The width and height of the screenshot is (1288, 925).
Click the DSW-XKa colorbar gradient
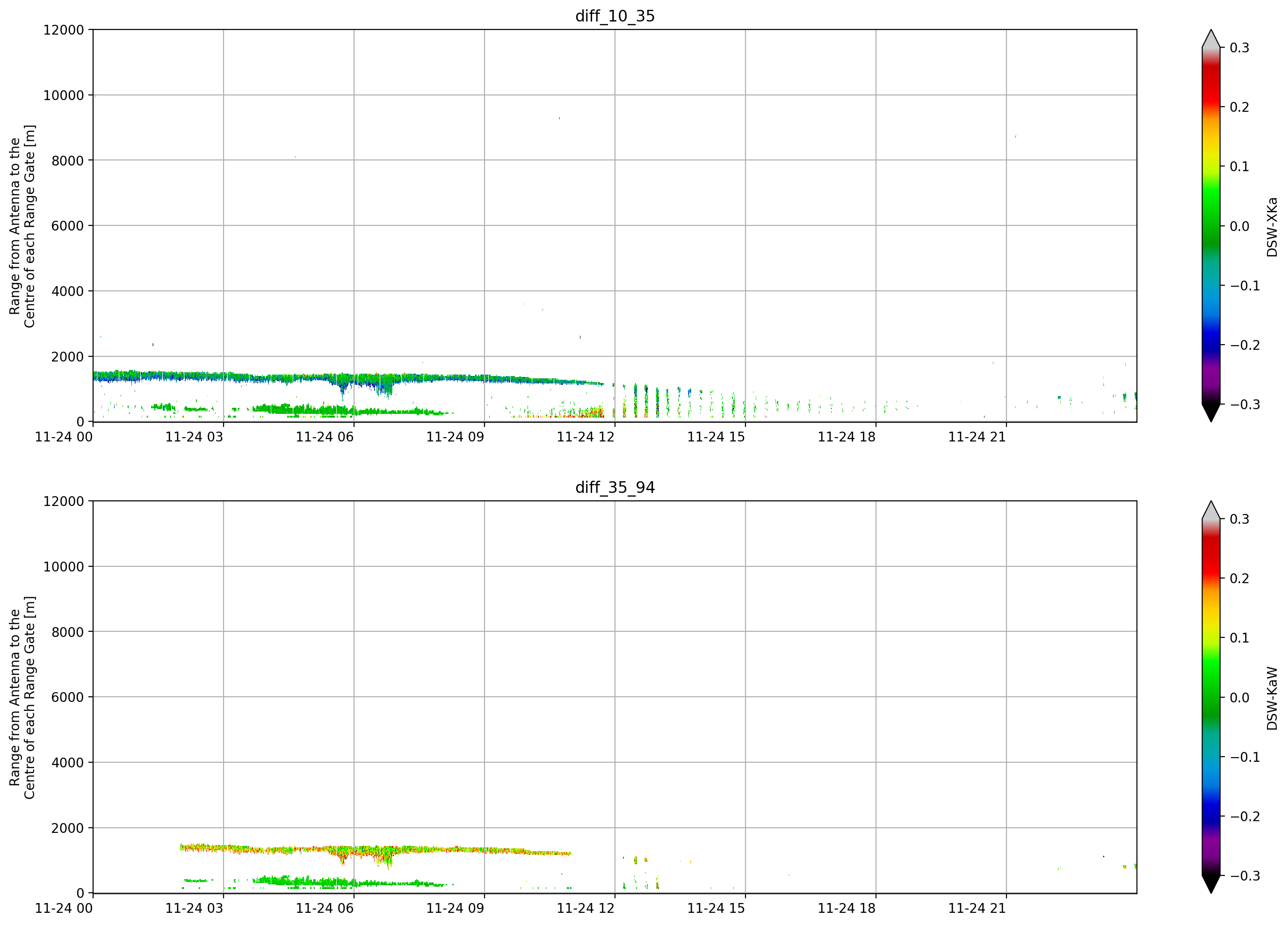(x=1211, y=225)
